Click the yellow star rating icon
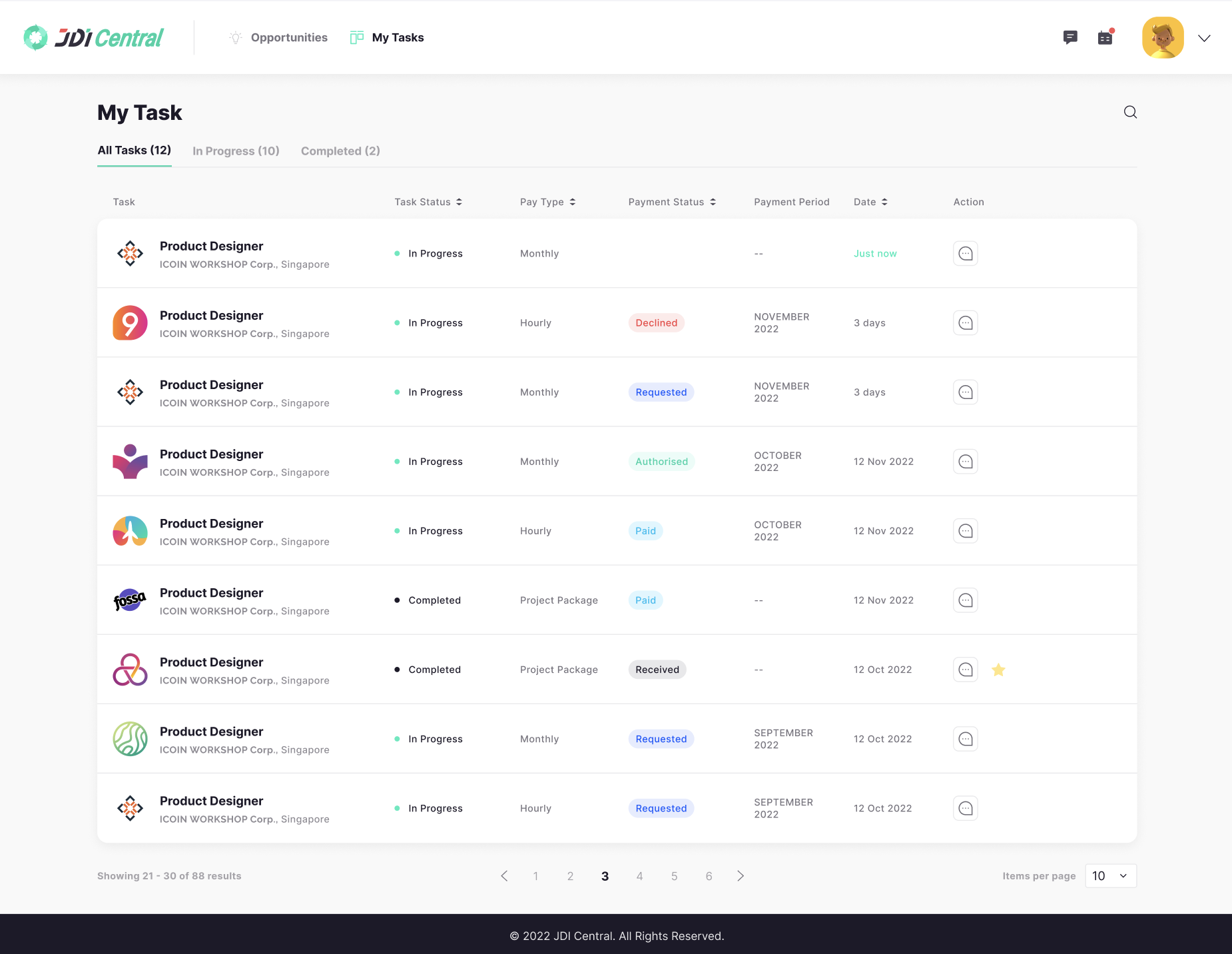The height and width of the screenshot is (954, 1232). [x=998, y=670]
